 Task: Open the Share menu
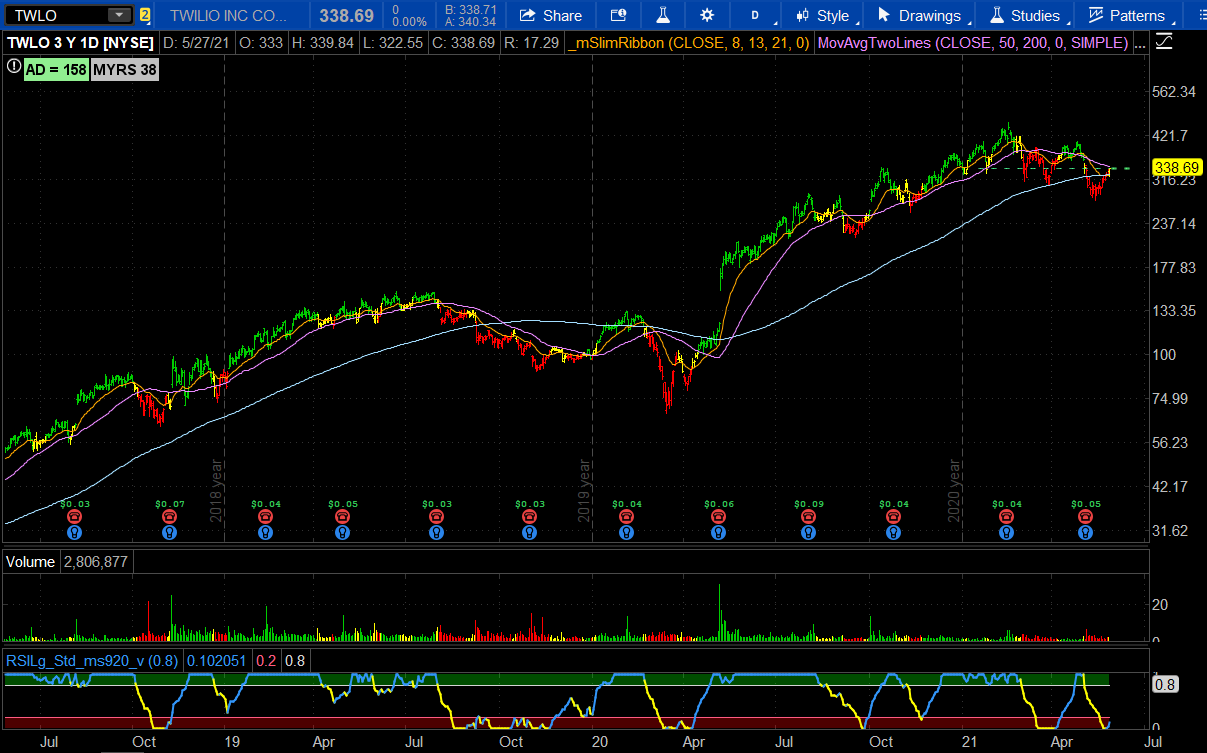point(551,15)
